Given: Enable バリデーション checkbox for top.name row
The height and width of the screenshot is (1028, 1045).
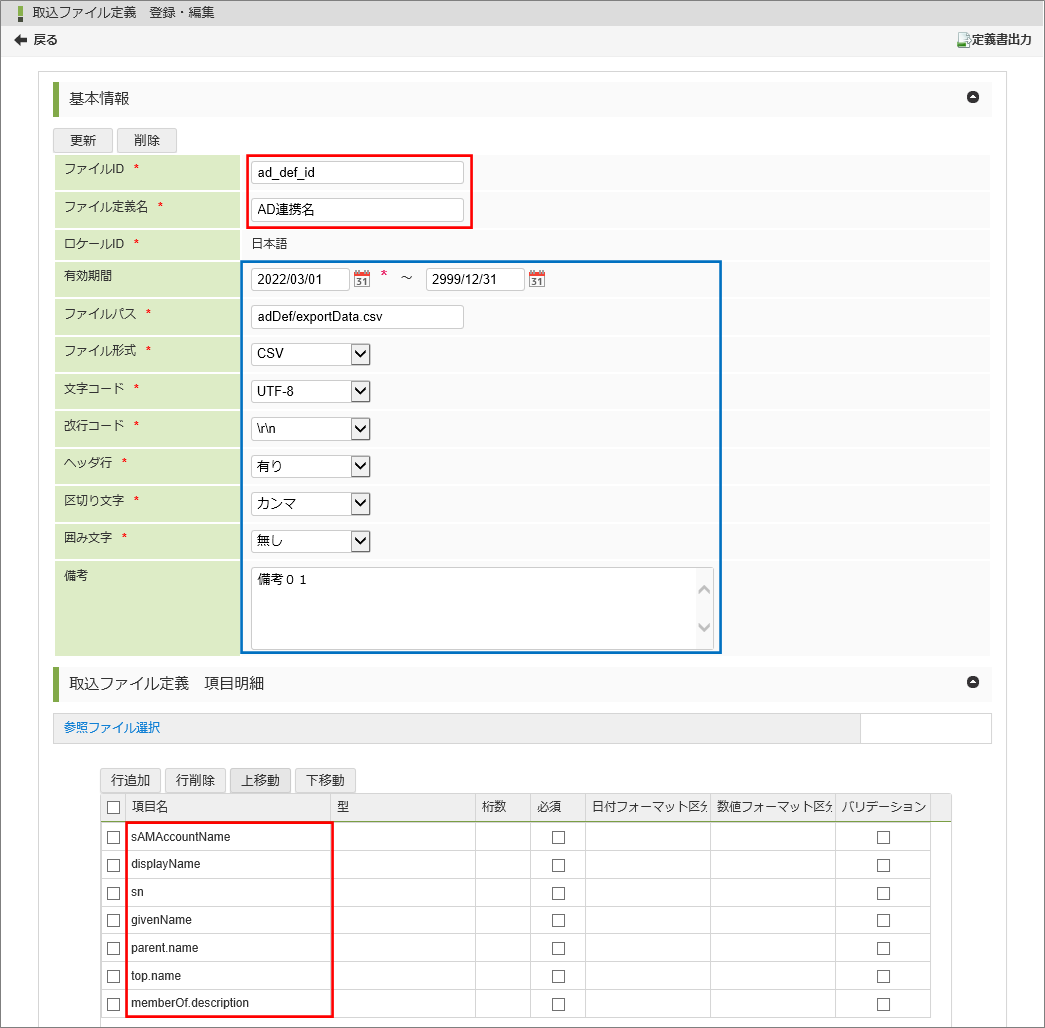Looking at the screenshot, I should (x=883, y=976).
